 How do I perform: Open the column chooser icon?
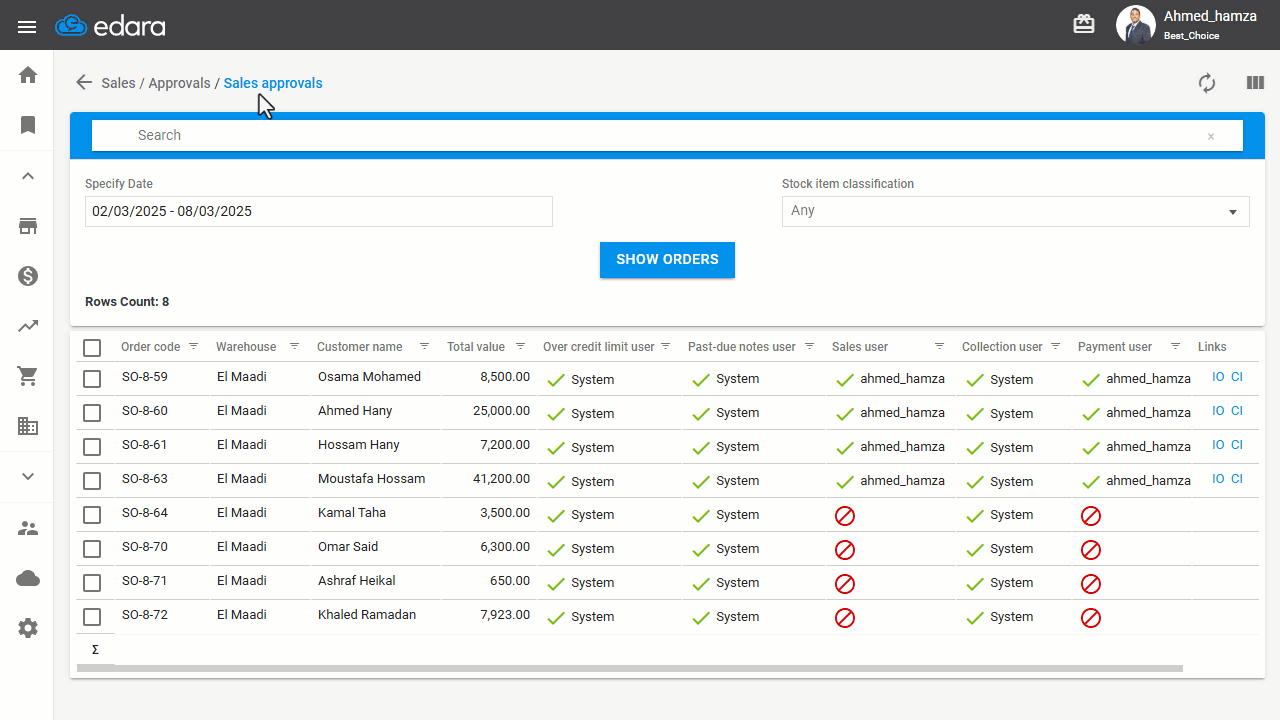point(1255,83)
